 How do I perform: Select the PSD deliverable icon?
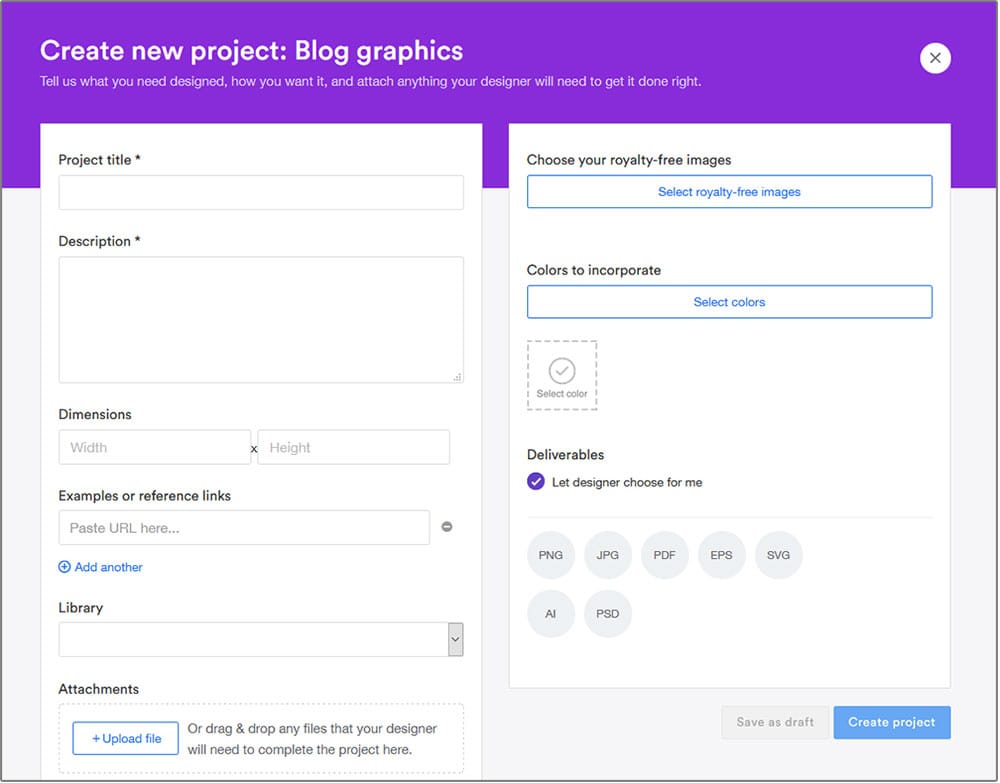tap(608, 615)
